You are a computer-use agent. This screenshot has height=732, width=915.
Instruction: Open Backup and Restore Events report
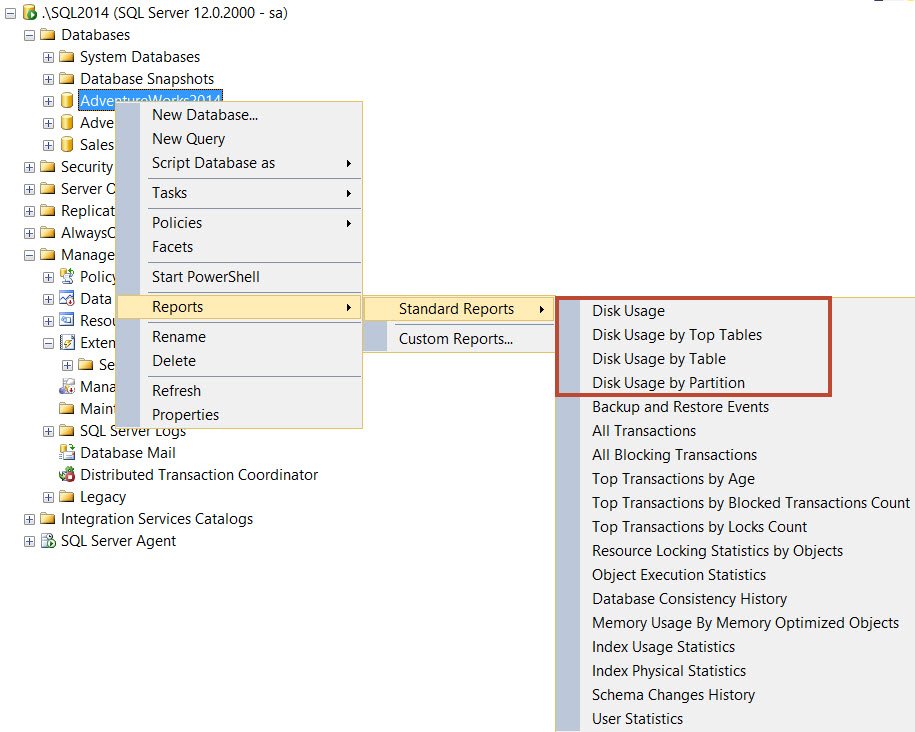680,407
